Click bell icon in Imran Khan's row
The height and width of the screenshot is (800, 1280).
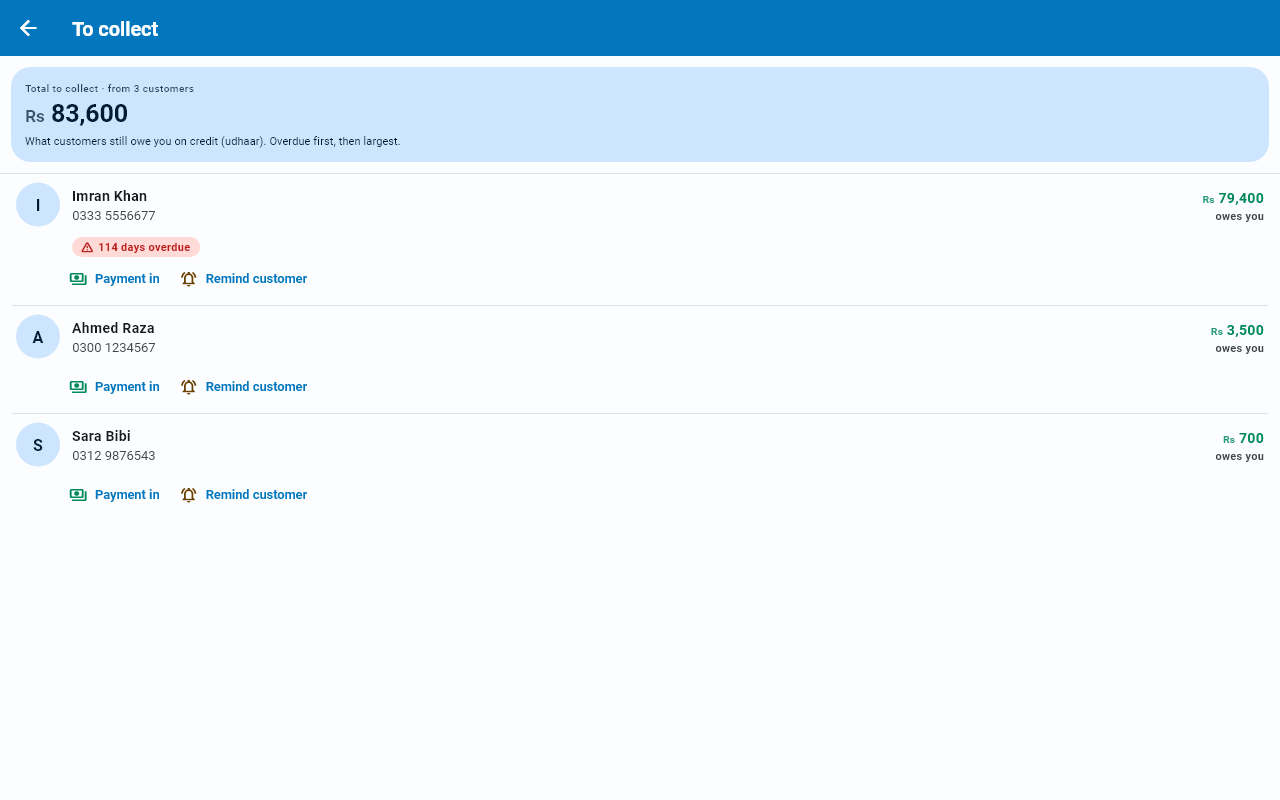point(188,279)
